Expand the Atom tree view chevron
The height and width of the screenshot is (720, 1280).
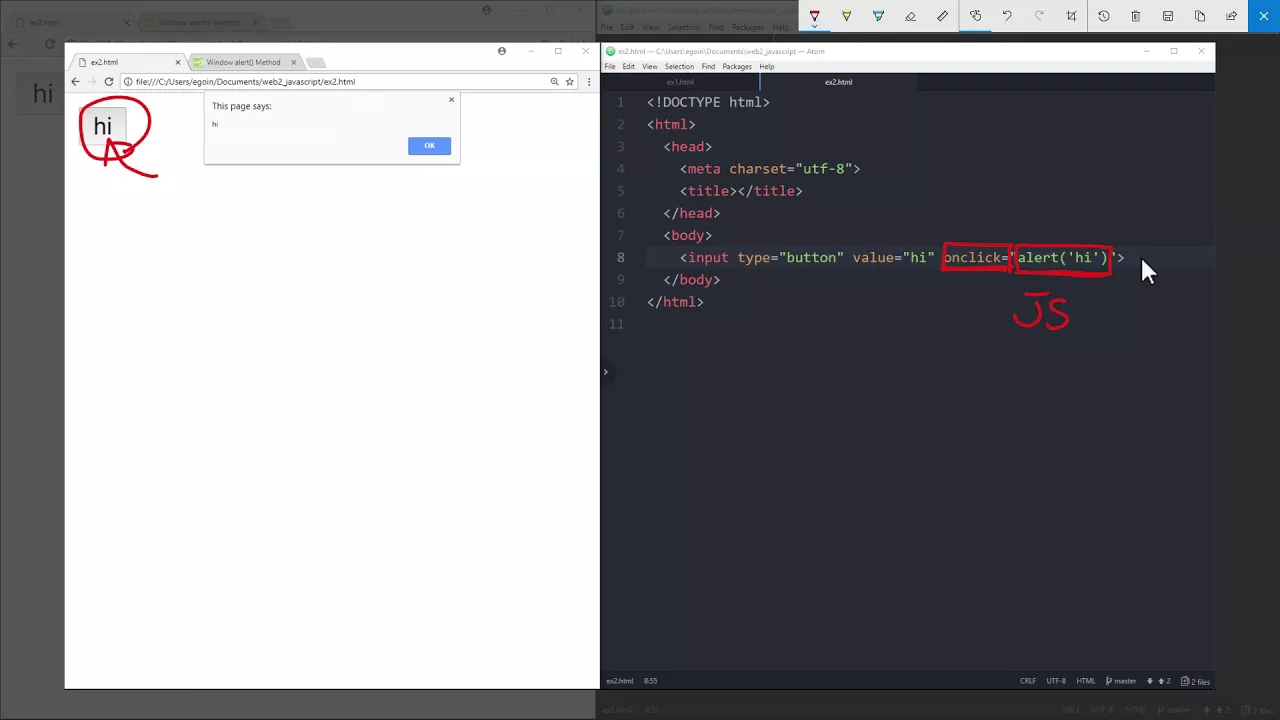coord(605,372)
